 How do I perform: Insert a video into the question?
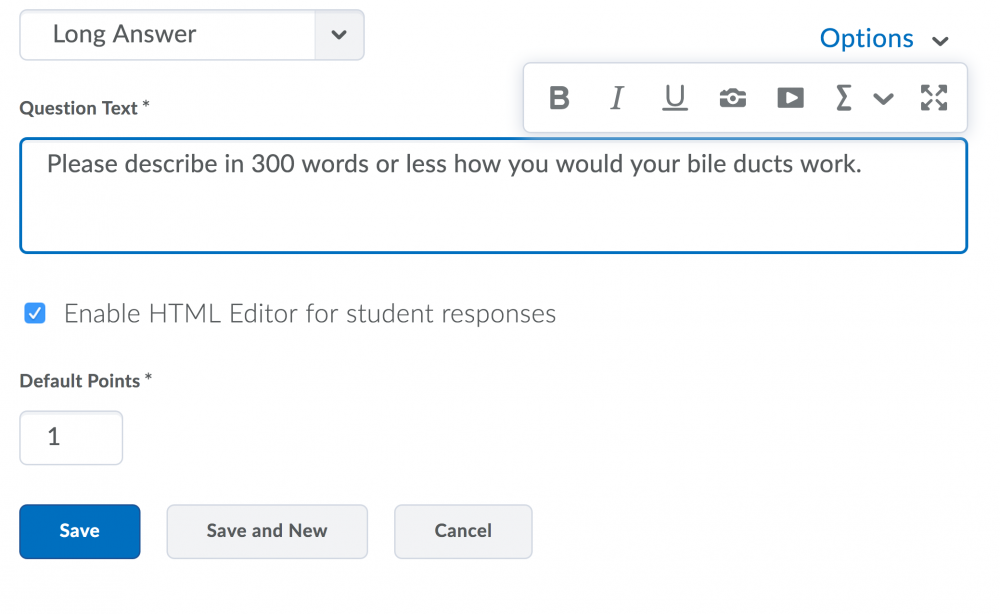[790, 97]
